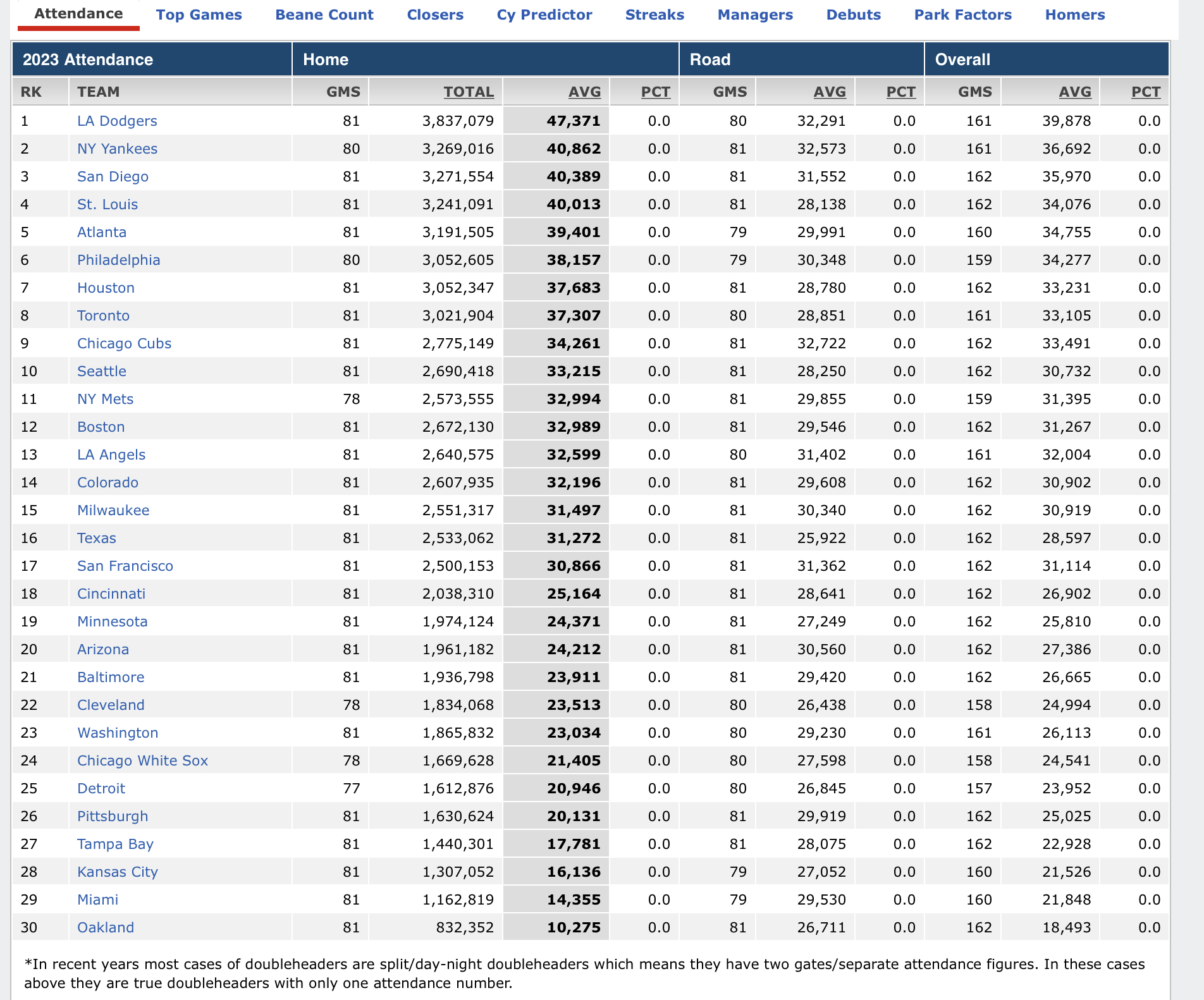Click the Oakland overall average 18,493
Image resolution: width=1204 pixels, height=1000 pixels.
tap(1067, 927)
